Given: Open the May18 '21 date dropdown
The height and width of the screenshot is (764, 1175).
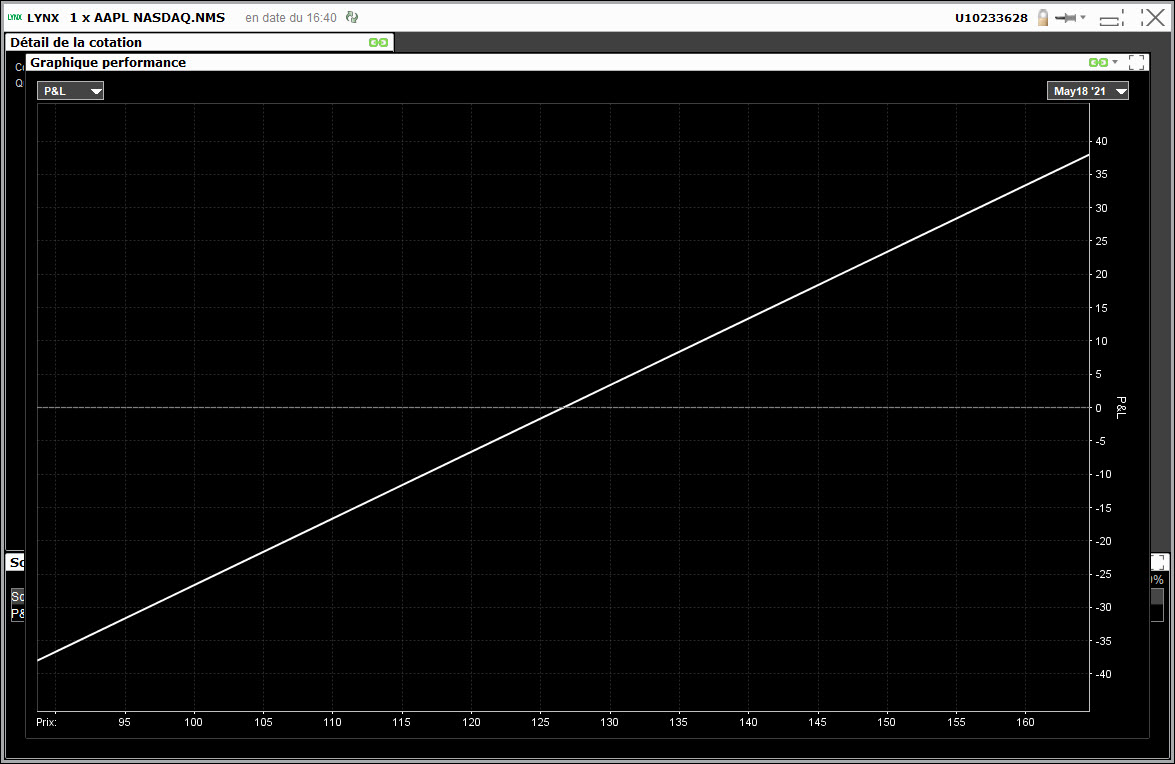Looking at the screenshot, I should (x=1087, y=91).
